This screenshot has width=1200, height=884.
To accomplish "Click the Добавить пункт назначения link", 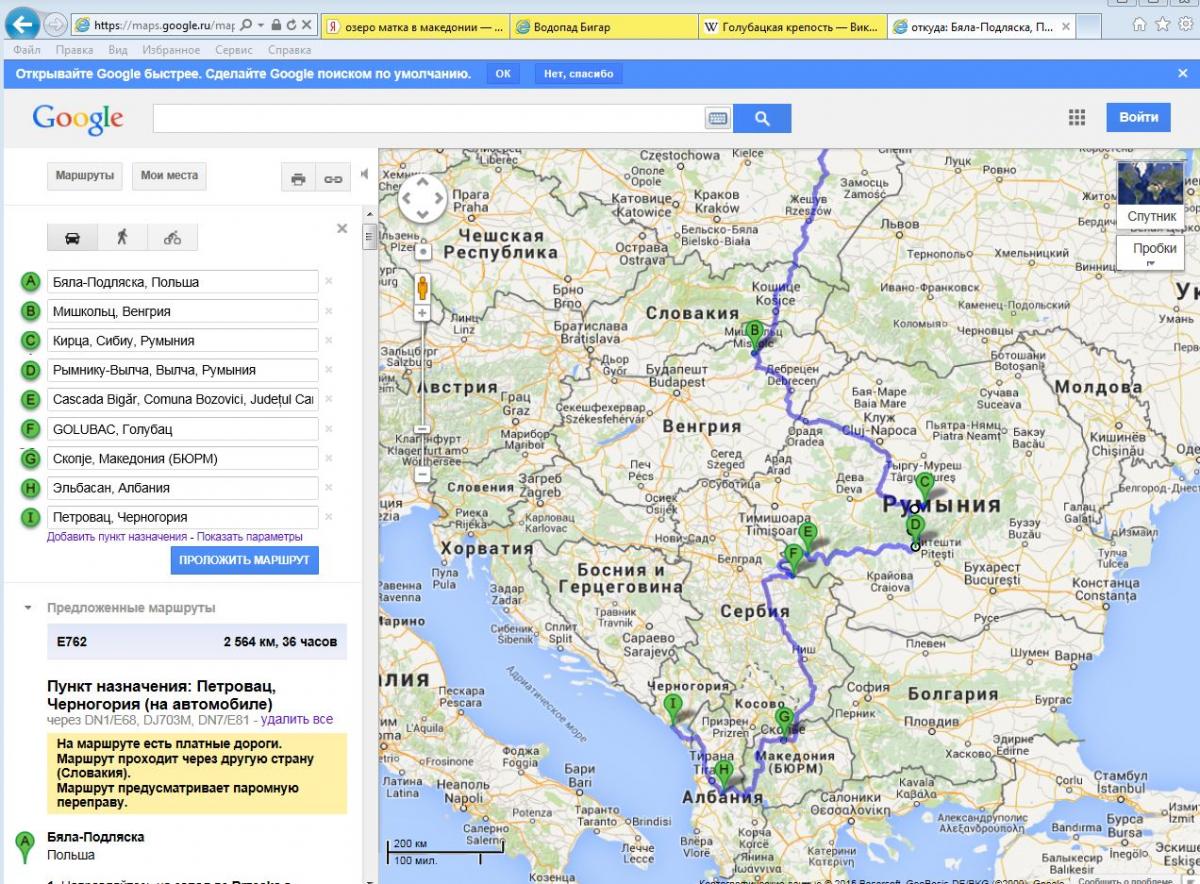I will [x=117, y=537].
